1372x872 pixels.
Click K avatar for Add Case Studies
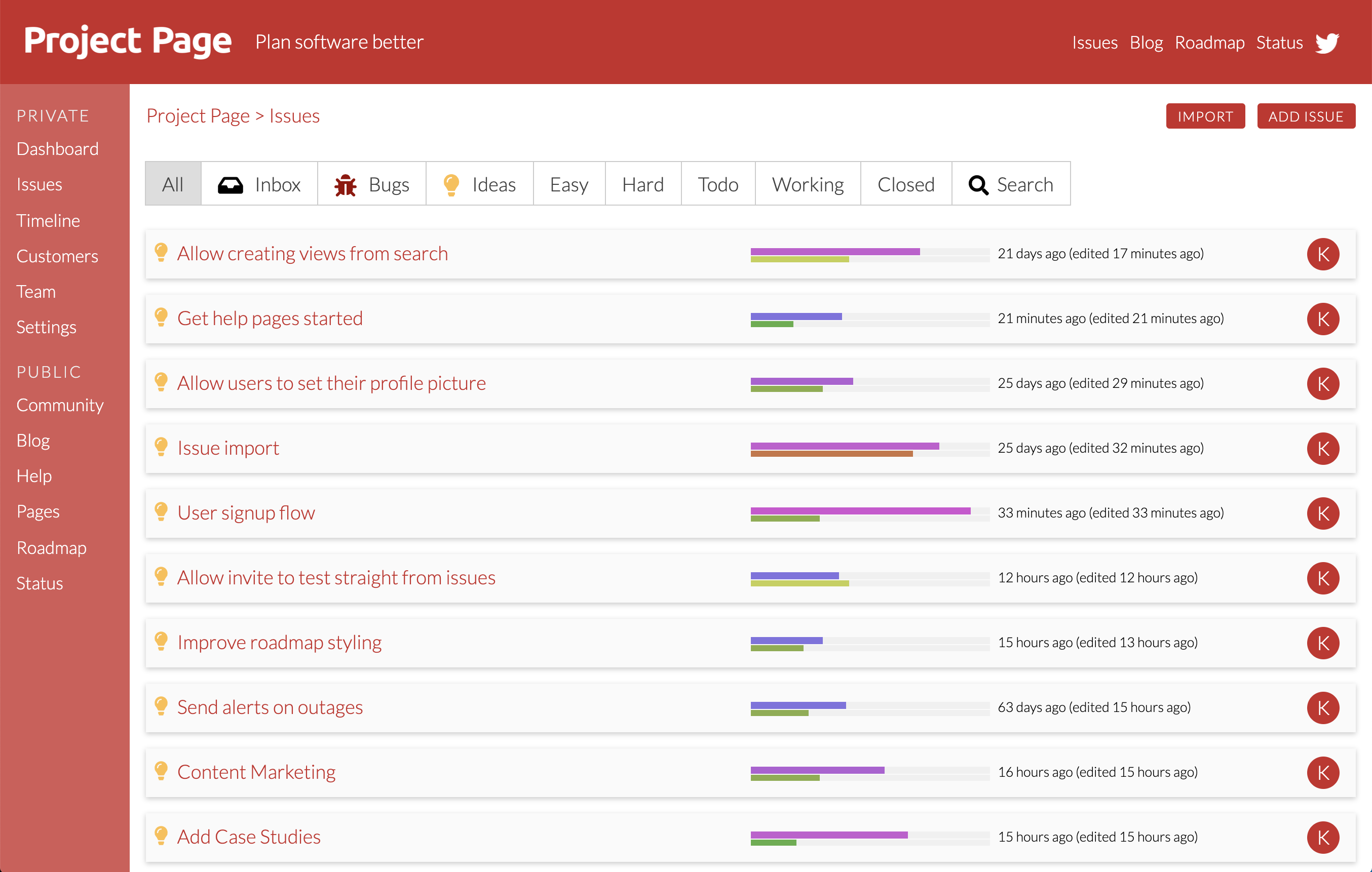[1322, 837]
